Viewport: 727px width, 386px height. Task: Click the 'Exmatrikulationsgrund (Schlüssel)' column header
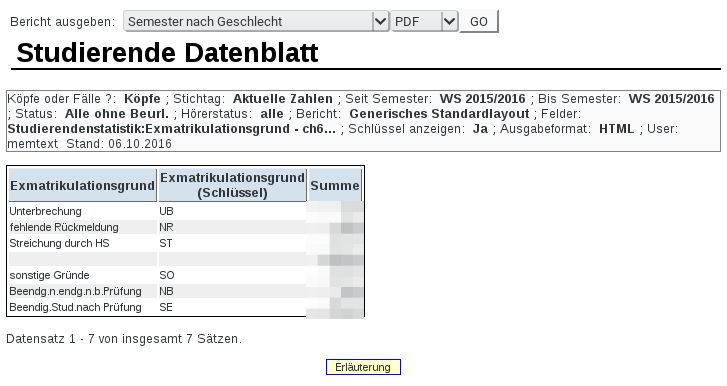(232, 185)
